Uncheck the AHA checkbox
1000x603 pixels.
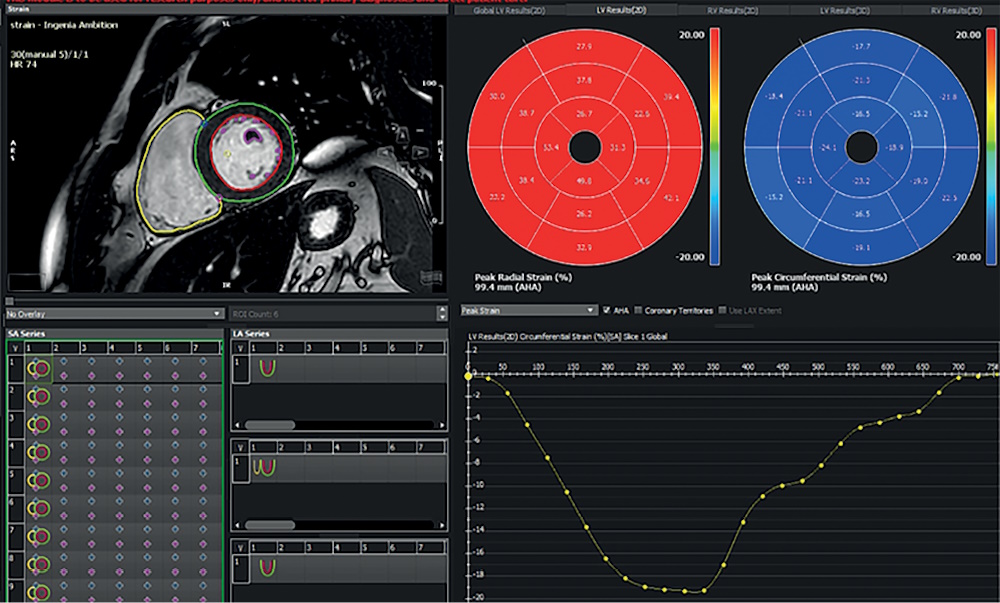pos(607,310)
